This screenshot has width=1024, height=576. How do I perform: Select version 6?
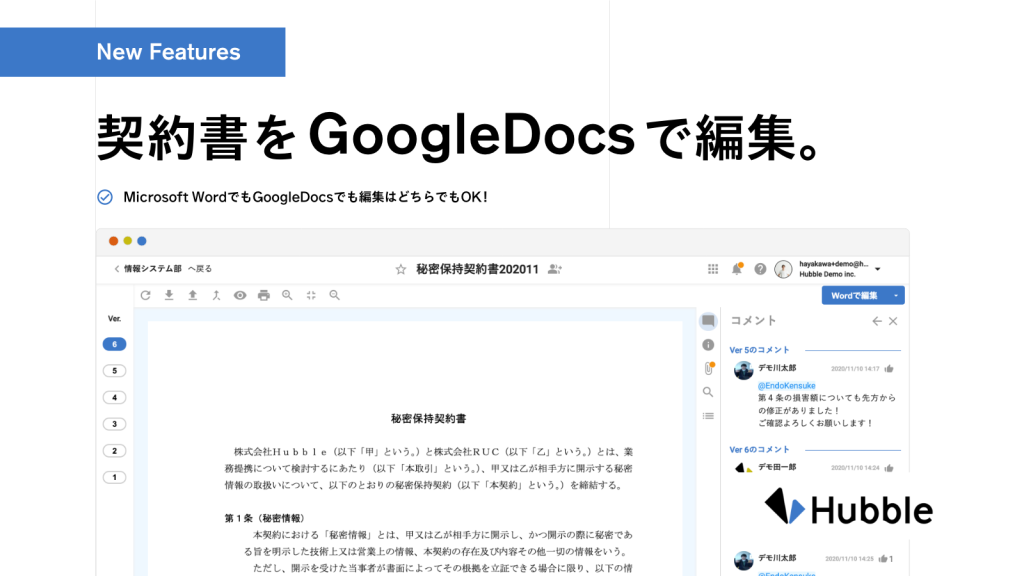[x=114, y=344]
